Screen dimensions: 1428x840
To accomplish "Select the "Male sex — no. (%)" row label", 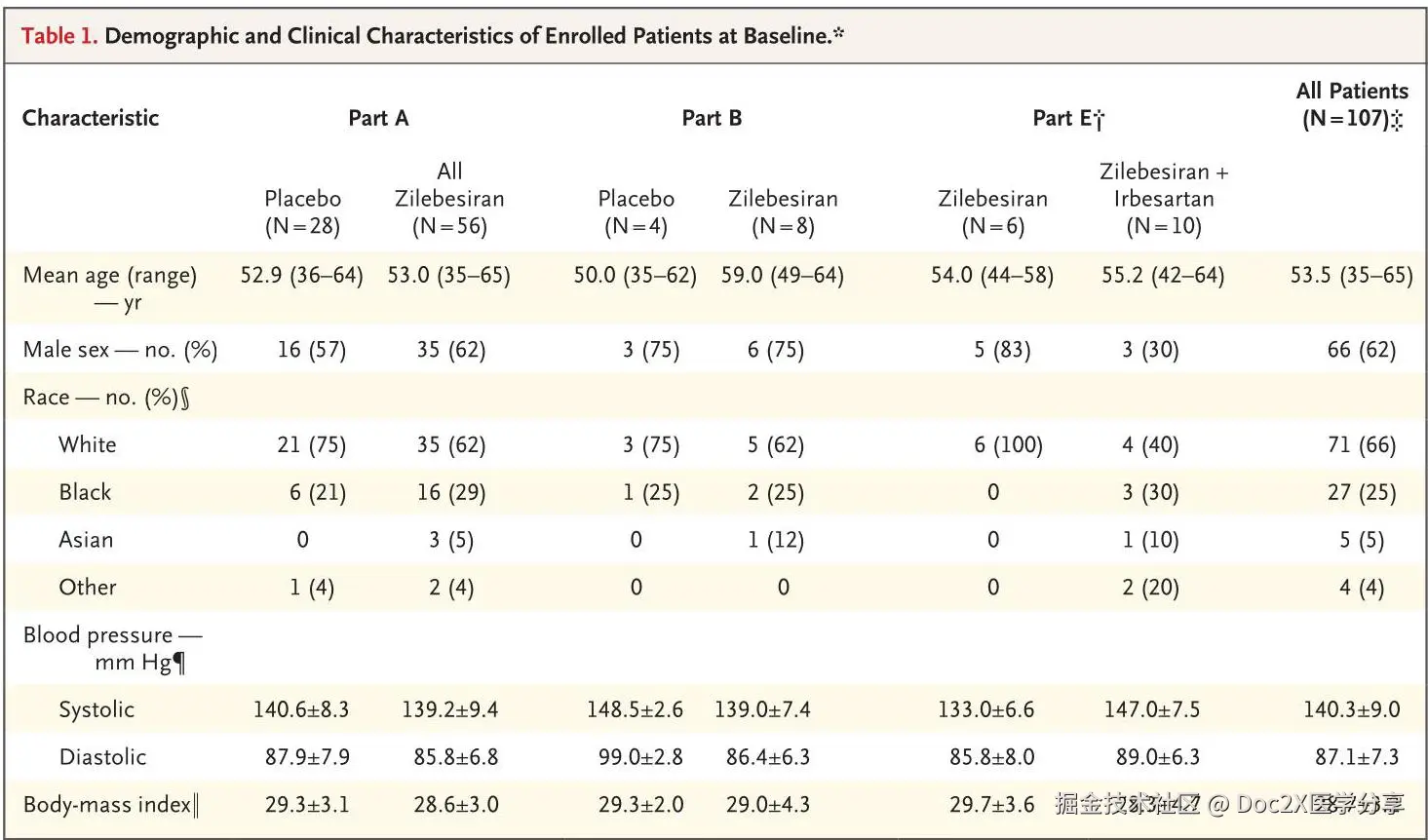I will click(120, 350).
